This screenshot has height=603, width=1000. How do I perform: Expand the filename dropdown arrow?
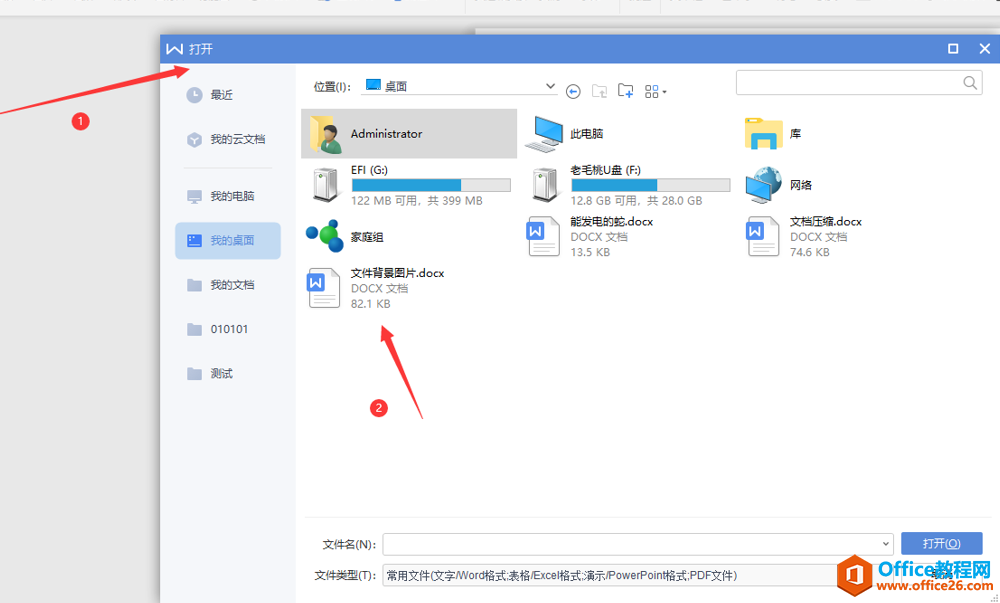pos(885,544)
